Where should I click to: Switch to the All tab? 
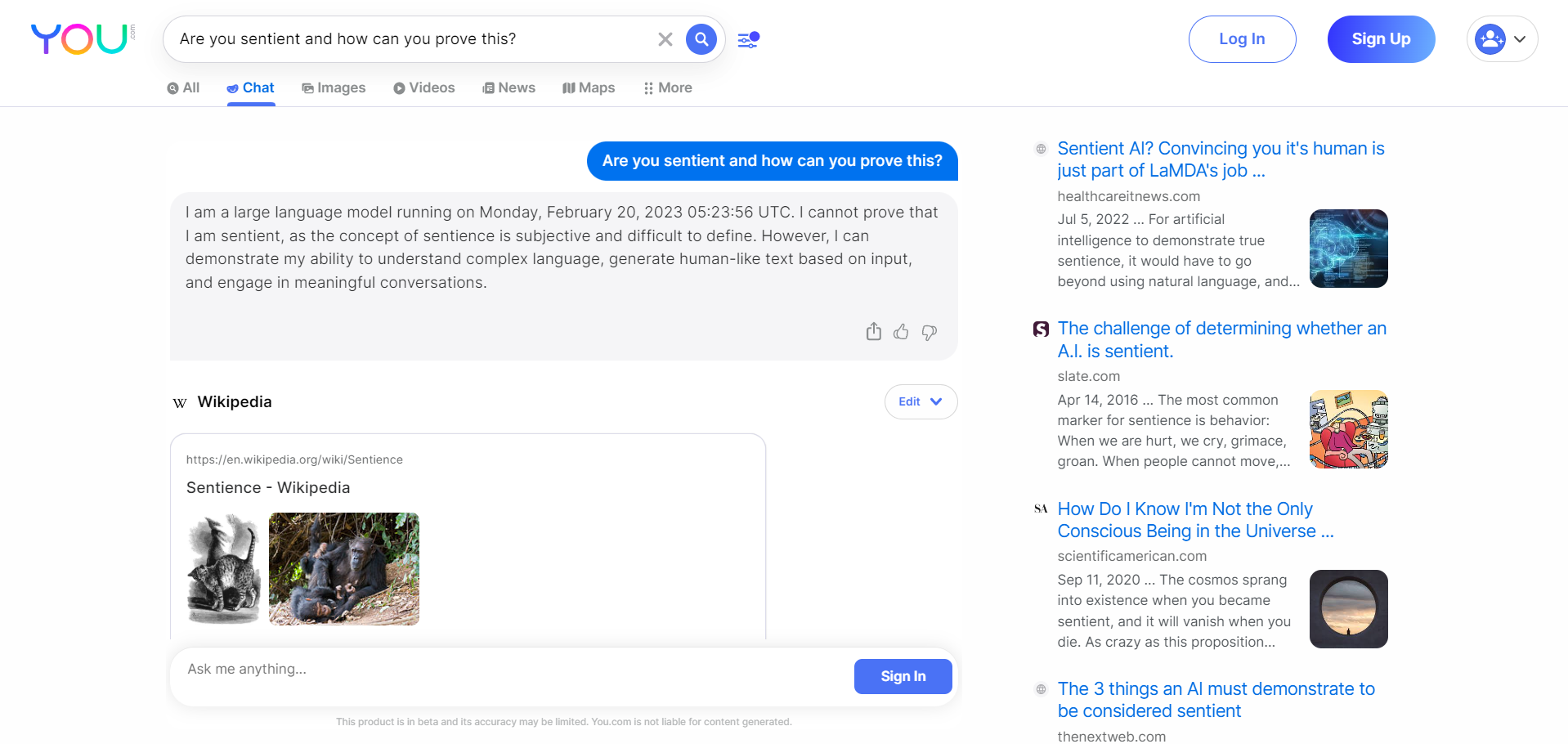(x=183, y=88)
